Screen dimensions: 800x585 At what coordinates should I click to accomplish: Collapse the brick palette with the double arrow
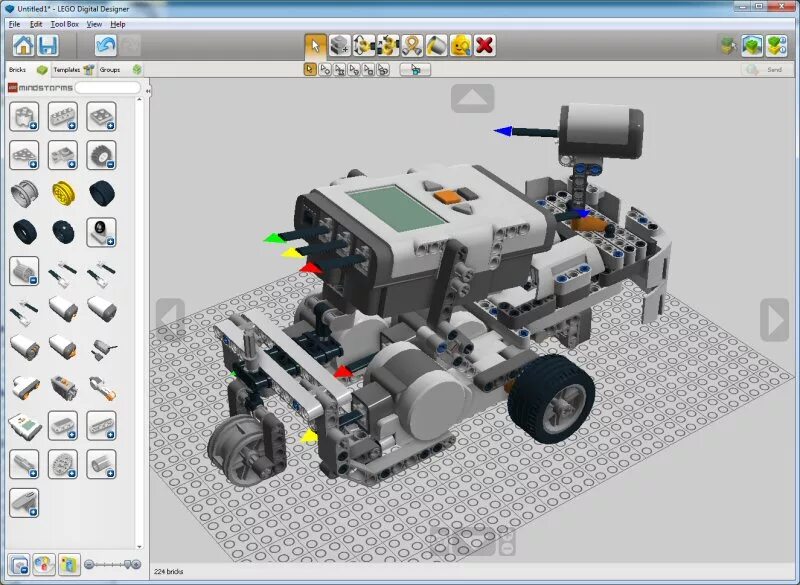pyautogui.click(x=148, y=91)
